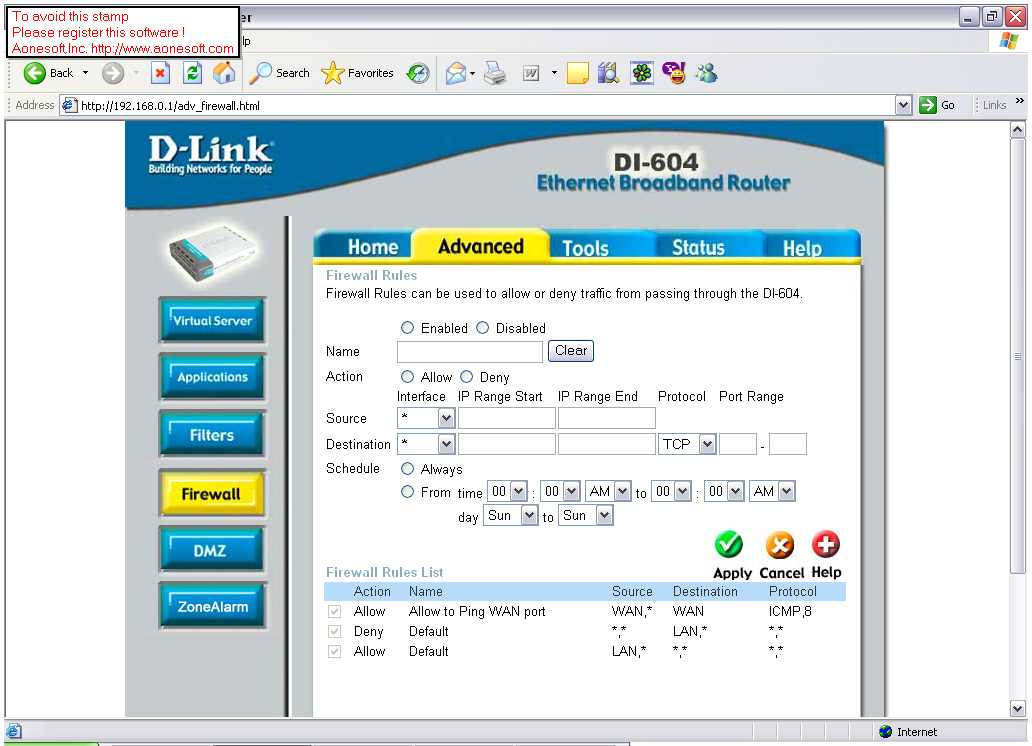Click the Edit with Word icon
1032x746 pixels.
tap(531, 73)
